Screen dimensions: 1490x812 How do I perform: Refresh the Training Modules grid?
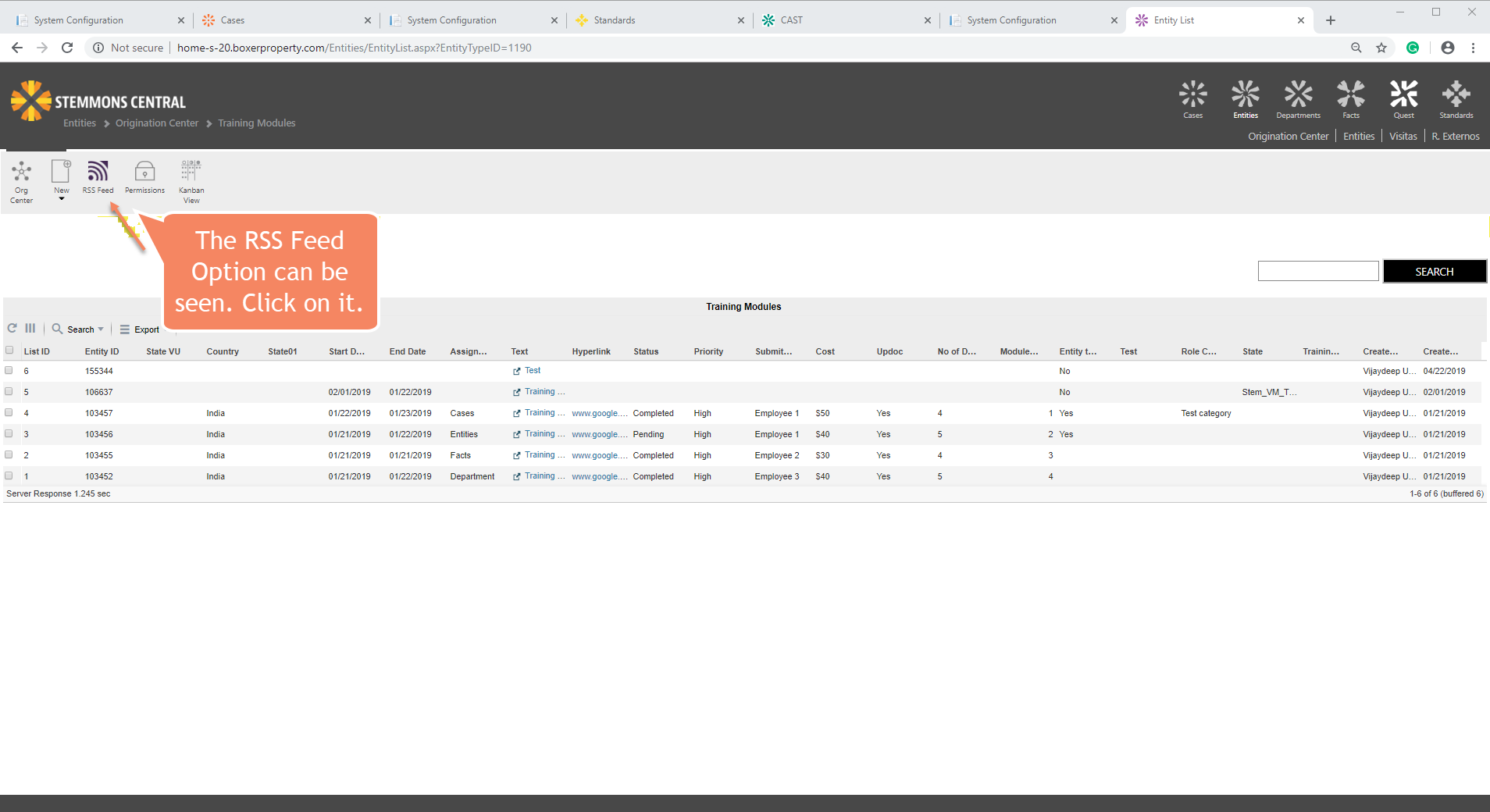pyautogui.click(x=12, y=329)
